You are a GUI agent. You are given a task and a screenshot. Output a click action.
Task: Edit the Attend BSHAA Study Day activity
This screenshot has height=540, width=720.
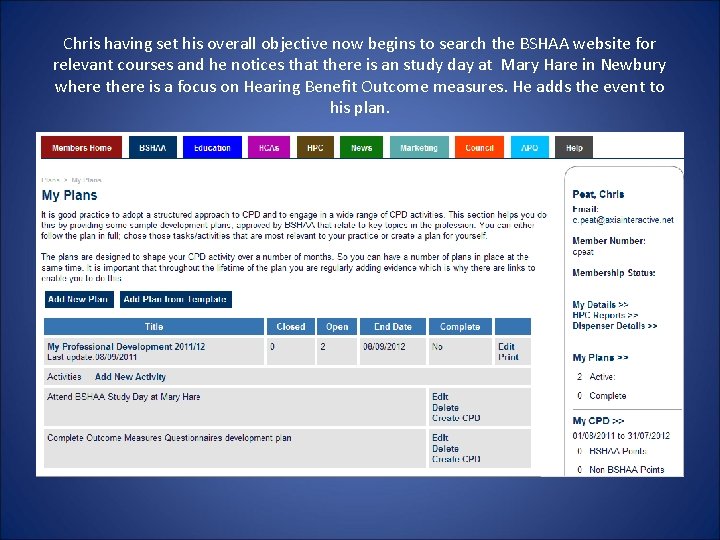[x=440, y=396]
